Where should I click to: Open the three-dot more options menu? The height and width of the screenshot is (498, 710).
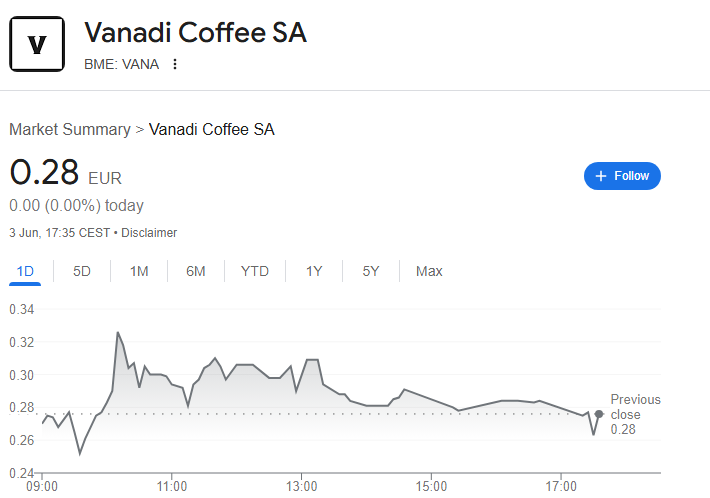click(x=175, y=65)
